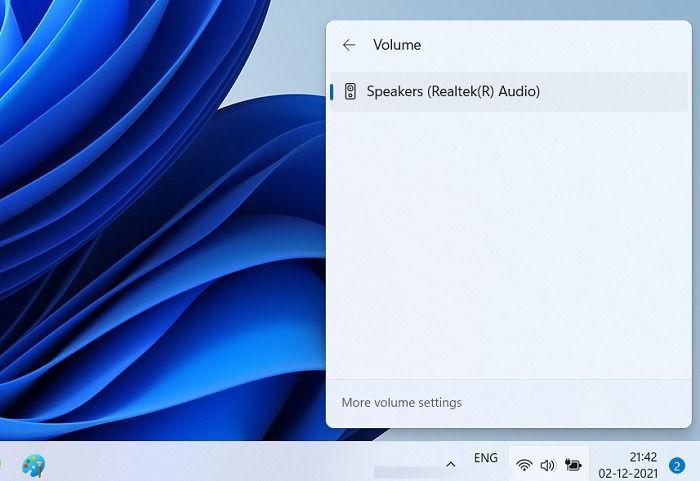Screen dimensions: 700x481
Task: Launch the Paint app from taskbar
Action: (33, 466)
